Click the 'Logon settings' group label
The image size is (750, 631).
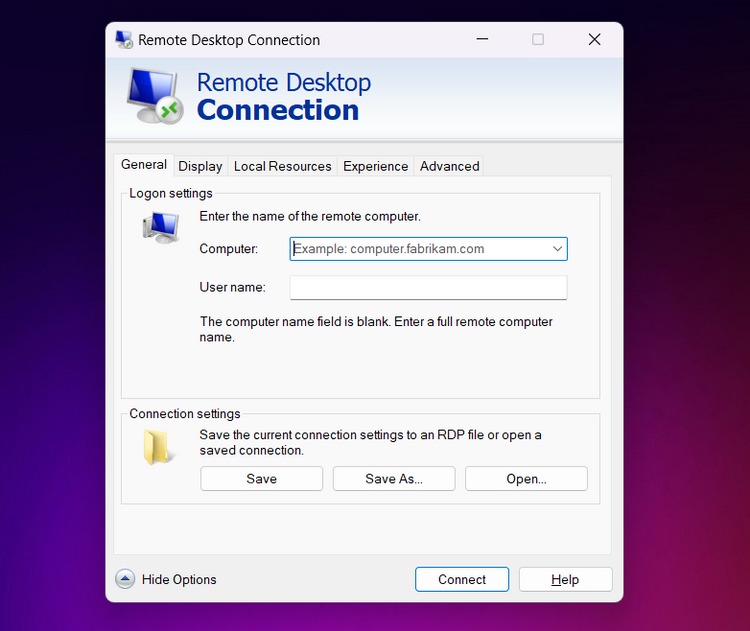click(x=171, y=193)
